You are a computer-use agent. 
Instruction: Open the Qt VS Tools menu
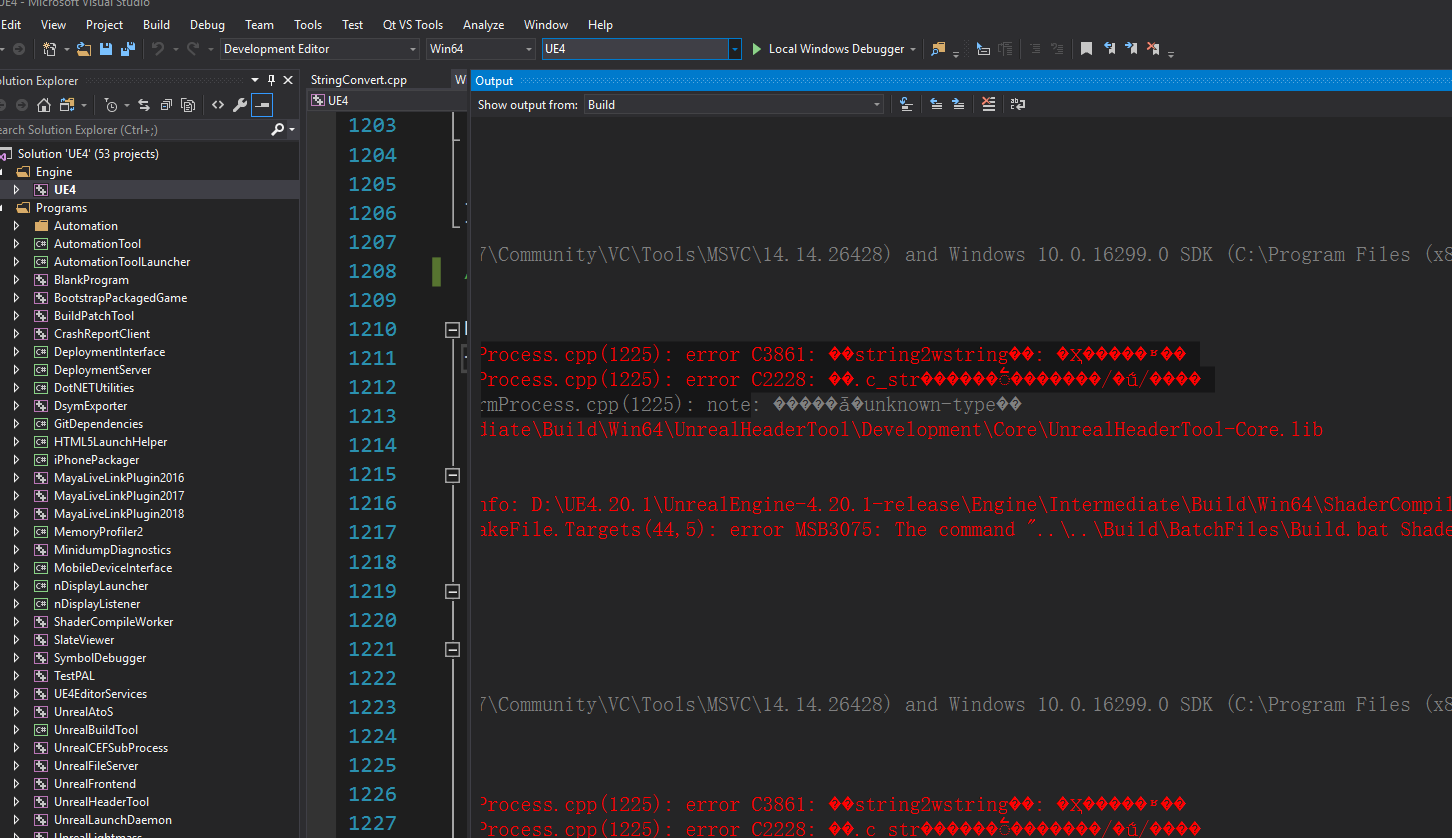[x=413, y=24]
